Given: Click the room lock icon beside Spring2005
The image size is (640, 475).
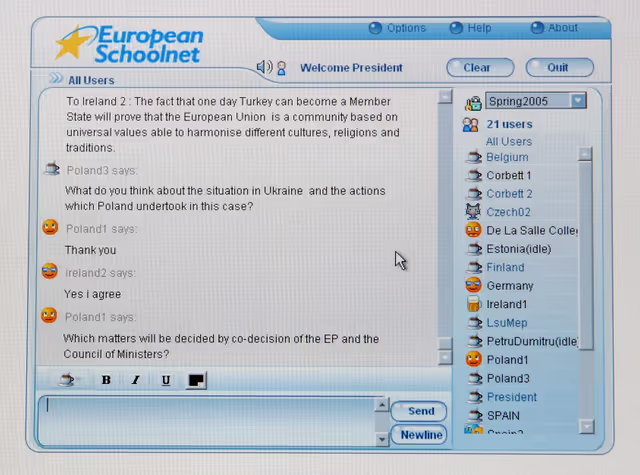Looking at the screenshot, I should [473, 103].
